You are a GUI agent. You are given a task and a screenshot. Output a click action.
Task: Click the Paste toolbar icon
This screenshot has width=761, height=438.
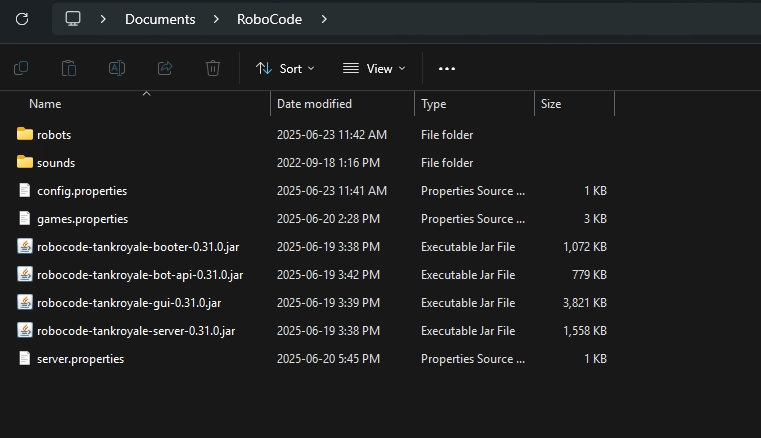coord(69,68)
